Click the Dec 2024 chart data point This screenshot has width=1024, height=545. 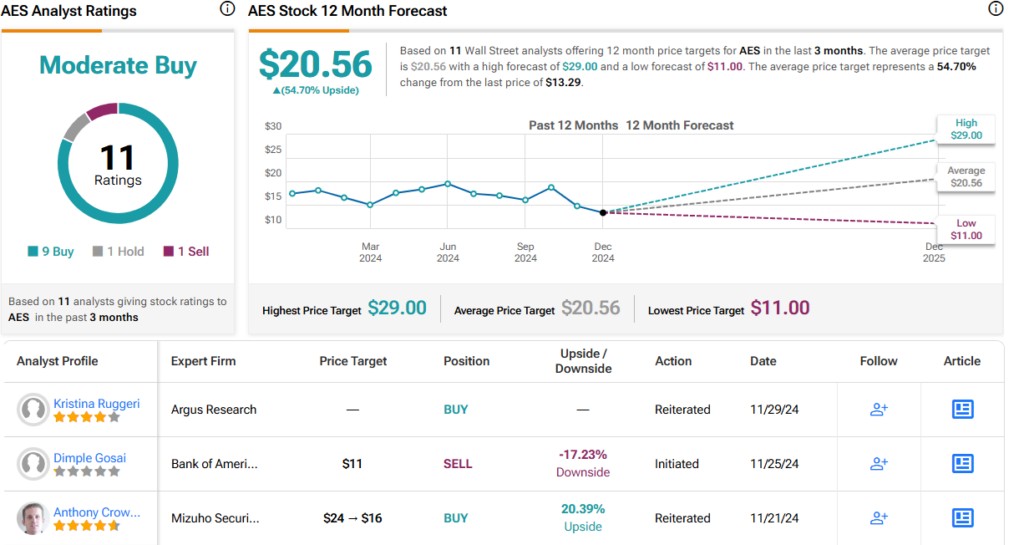[x=603, y=212]
